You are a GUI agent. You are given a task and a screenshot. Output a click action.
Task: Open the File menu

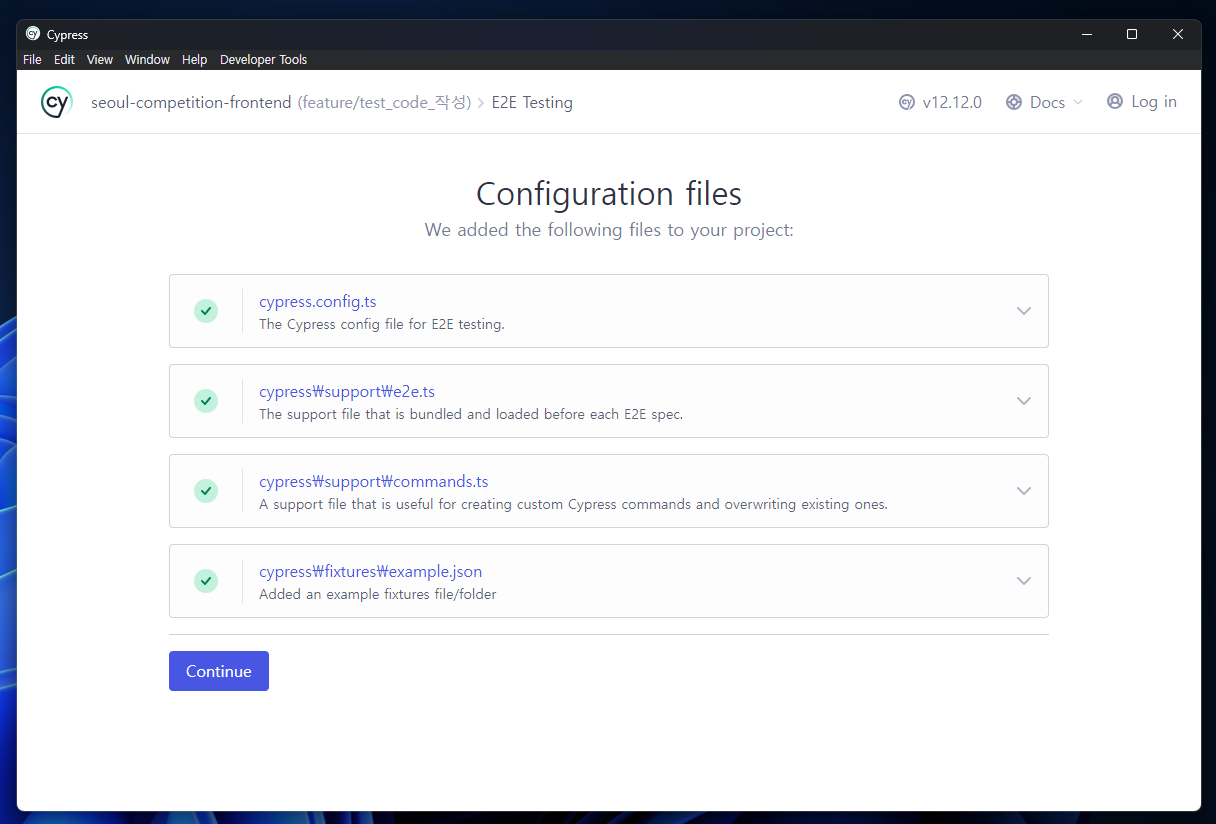click(32, 60)
